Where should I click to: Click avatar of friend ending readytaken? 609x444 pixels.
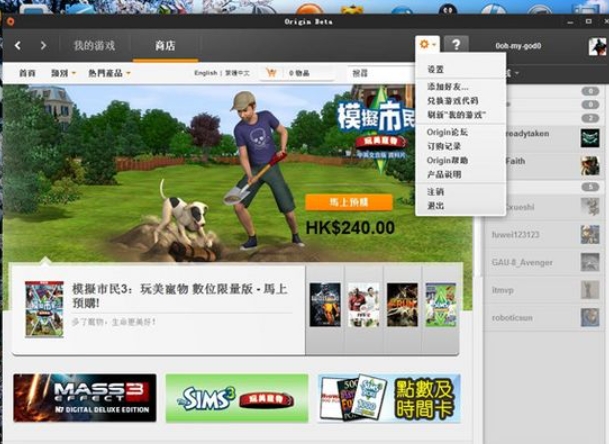coord(590,138)
